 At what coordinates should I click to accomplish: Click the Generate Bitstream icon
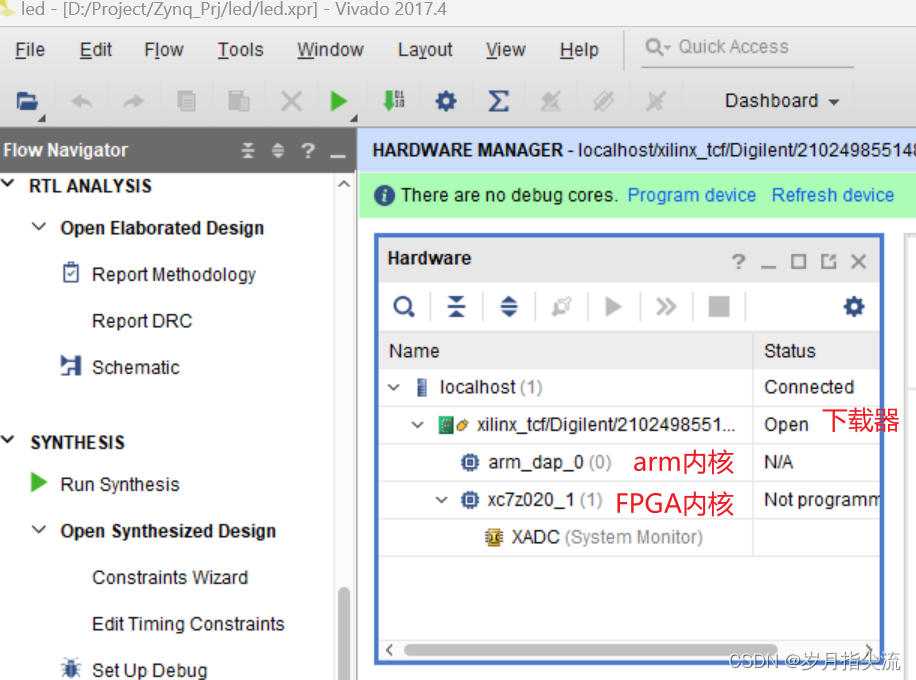tap(394, 100)
